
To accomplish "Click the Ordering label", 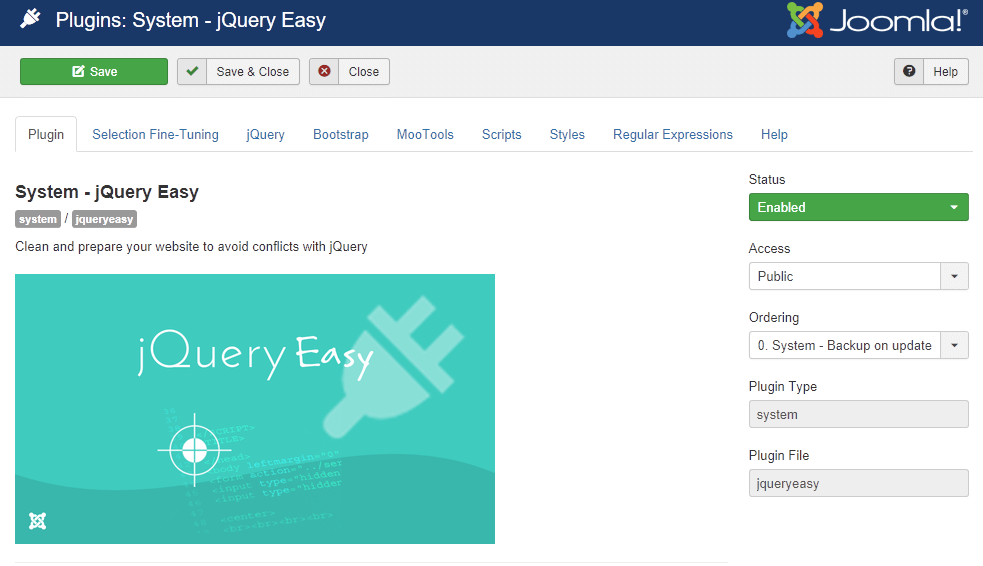I will [x=774, y=317].
